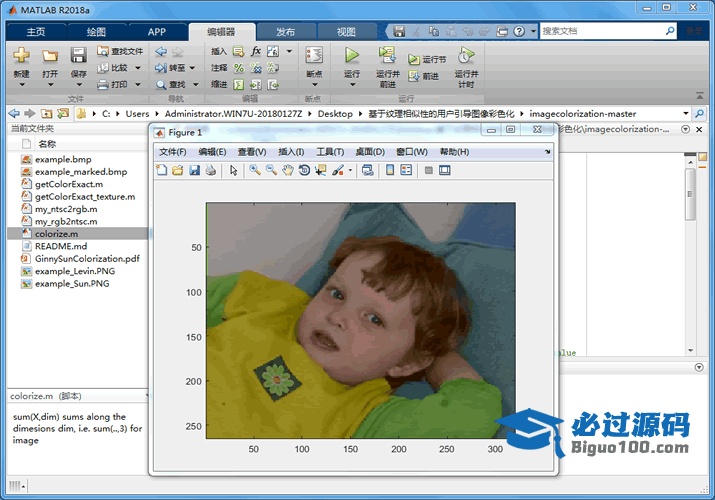The image size is (715, 500).
Task: Expand the Breakpoints (断点) dropdown
Action: (314, 84)
